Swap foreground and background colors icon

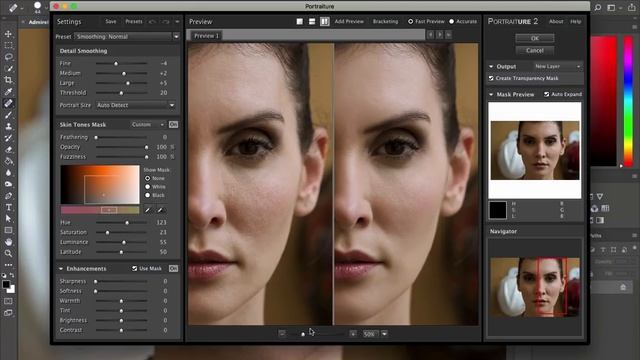12,275
